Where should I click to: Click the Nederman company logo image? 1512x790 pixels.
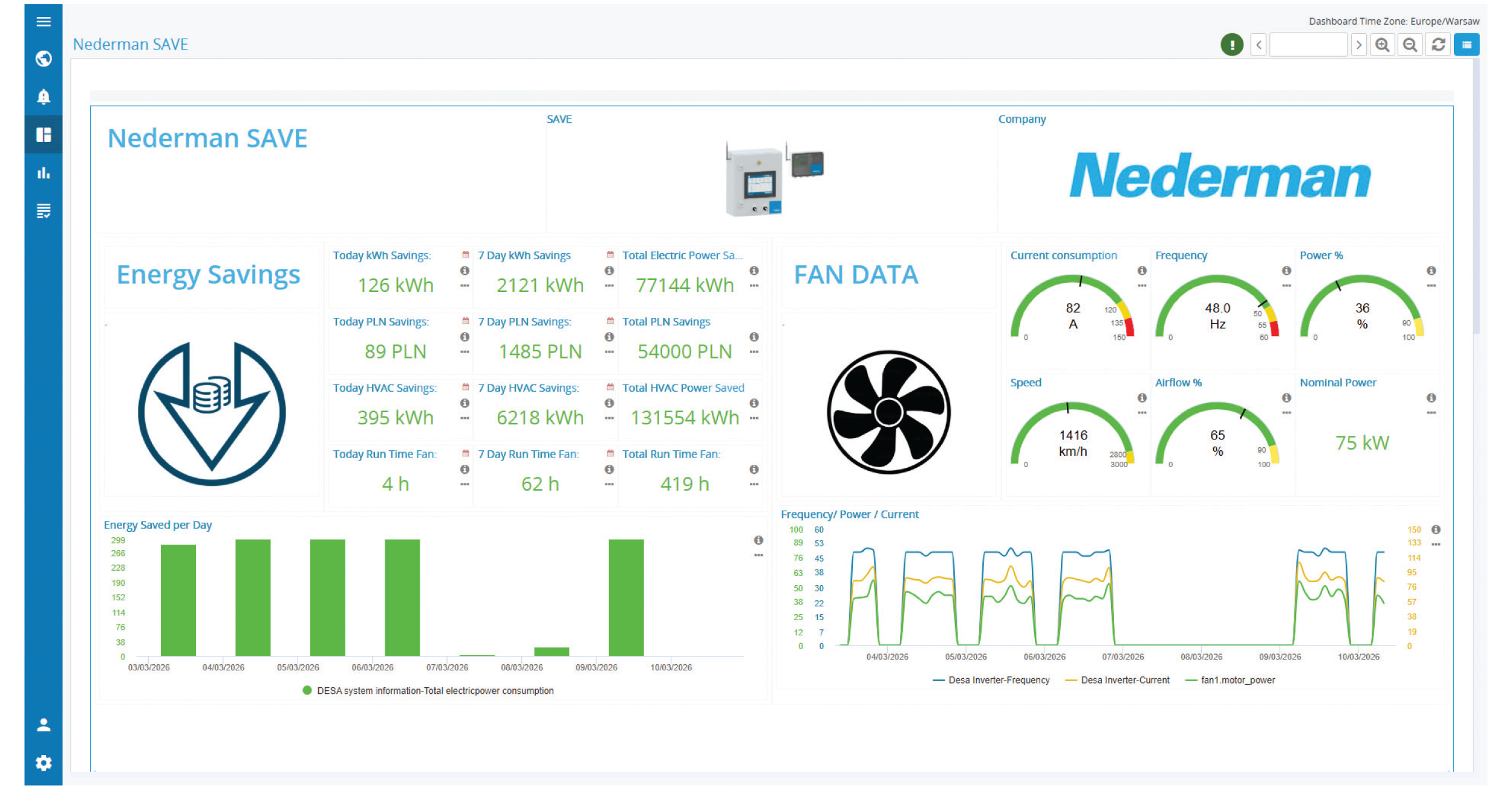click(x=1220, y=176)
